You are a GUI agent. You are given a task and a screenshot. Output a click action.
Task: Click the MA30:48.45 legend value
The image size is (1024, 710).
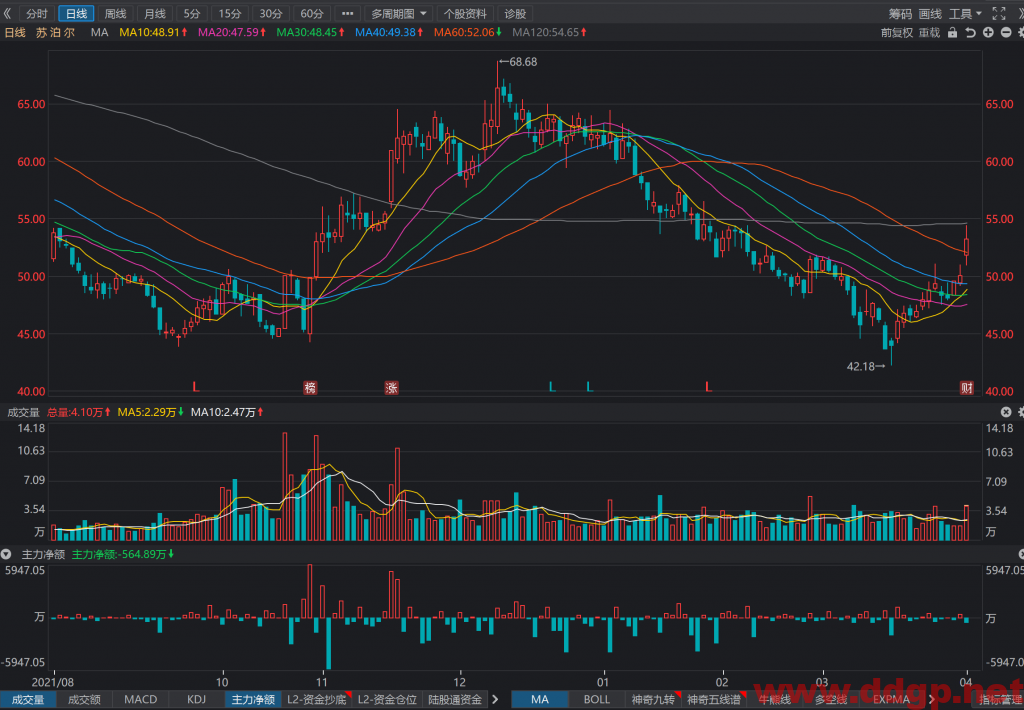tap(310, 32)
